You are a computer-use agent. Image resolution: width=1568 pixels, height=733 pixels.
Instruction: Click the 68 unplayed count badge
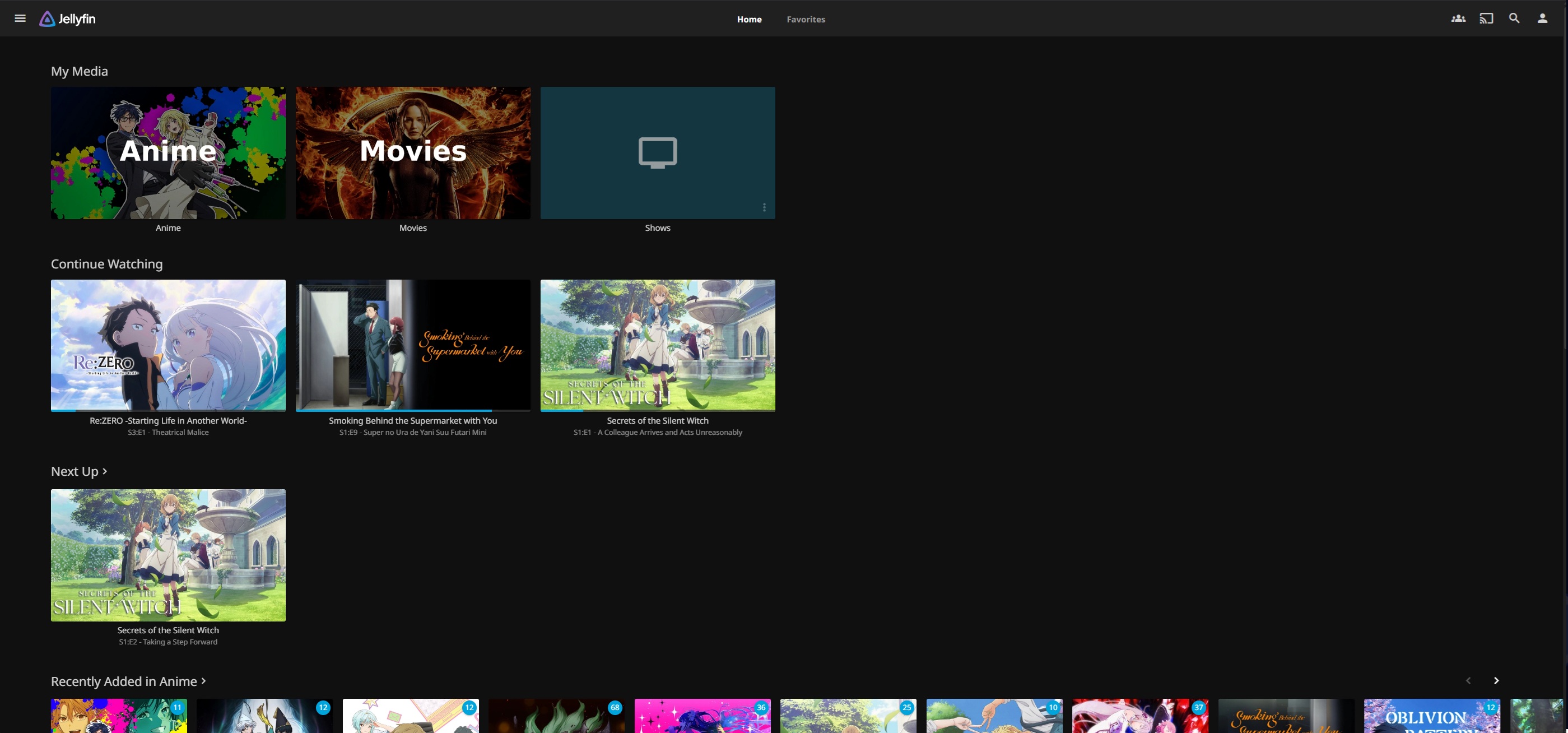coord(615,707)
